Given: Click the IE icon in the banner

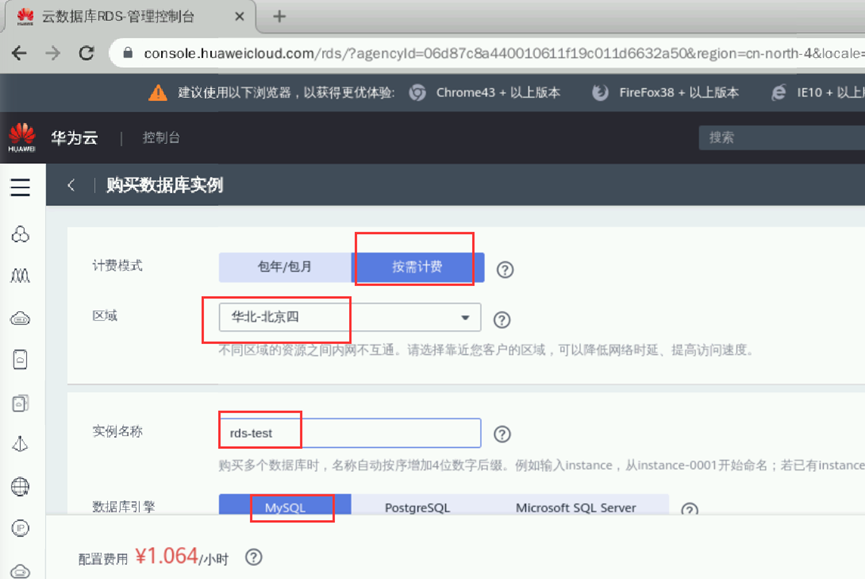Looking at the screenshot, I should (778, 93).
